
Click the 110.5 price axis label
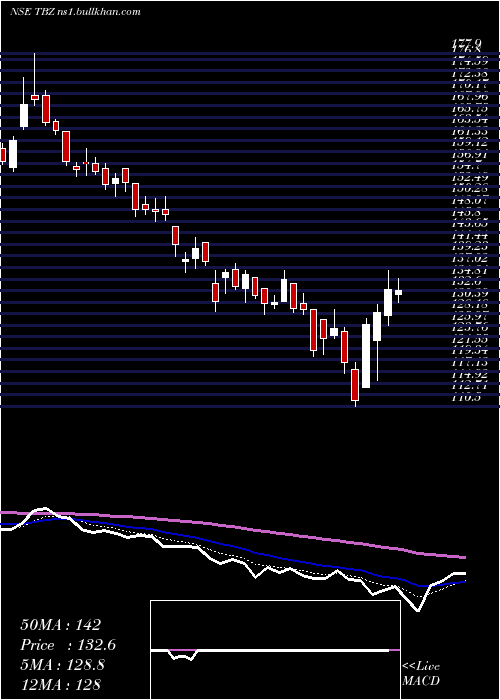[x=466, y=397]
